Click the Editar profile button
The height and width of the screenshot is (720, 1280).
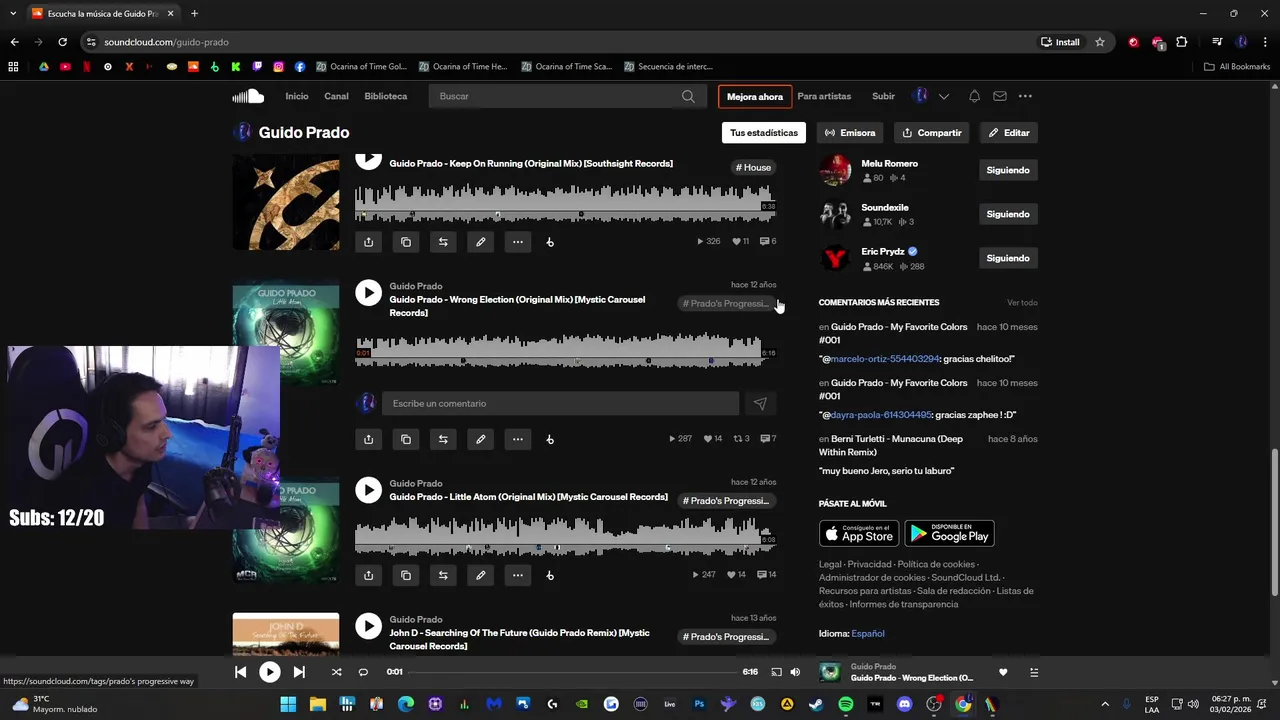tap(1009, 132)
